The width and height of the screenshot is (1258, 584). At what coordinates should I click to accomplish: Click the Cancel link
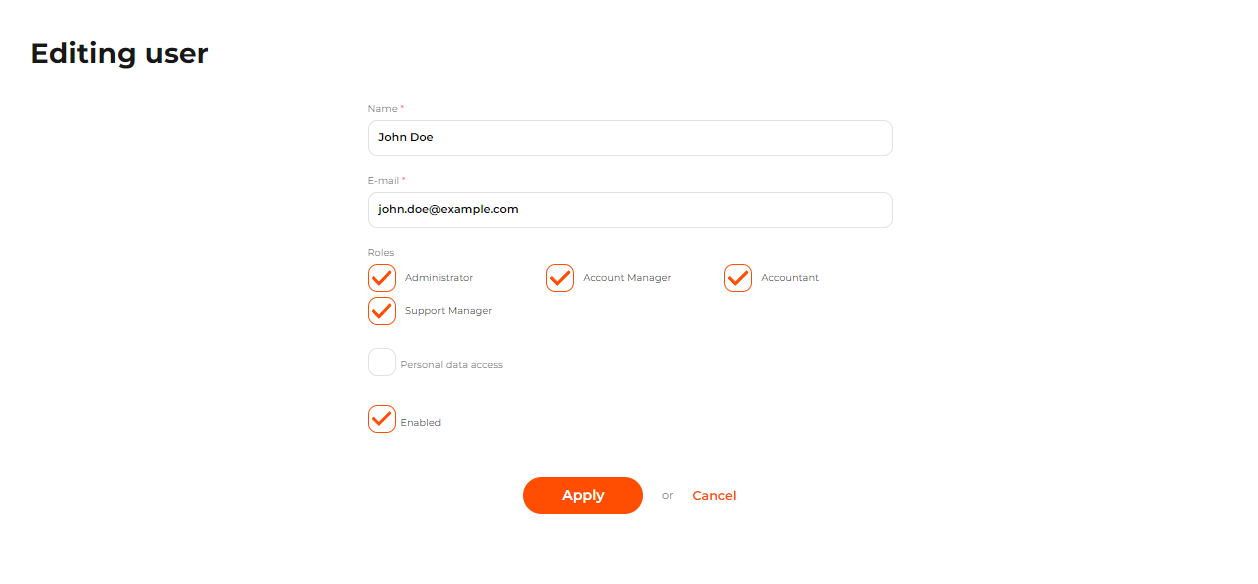(714, 496)
